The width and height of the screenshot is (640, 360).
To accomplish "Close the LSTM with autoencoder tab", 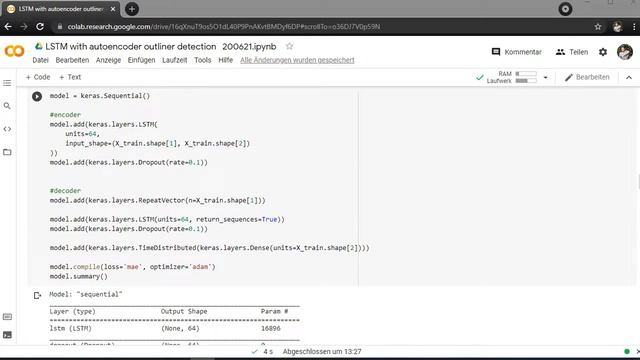I will tap(113, 9).
